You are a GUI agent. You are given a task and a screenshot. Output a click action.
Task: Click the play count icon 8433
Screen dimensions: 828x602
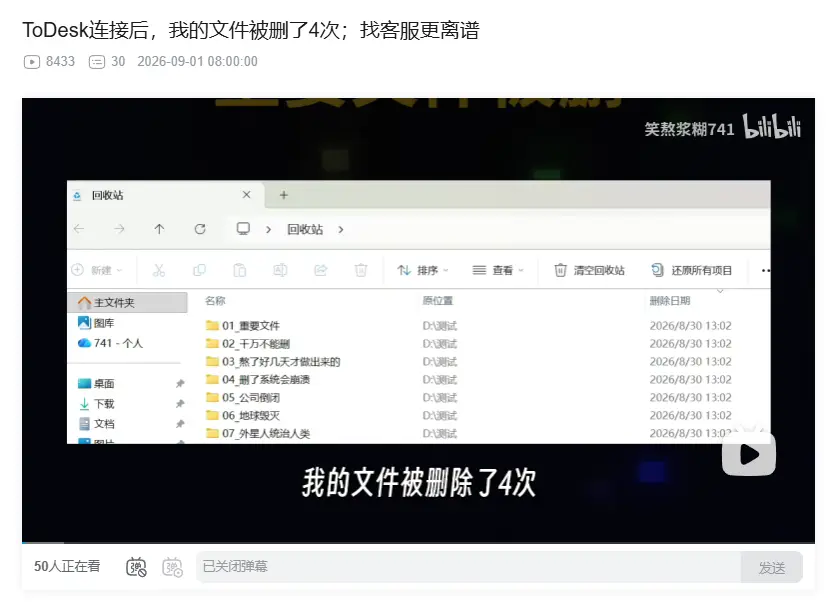pos(32,62)
